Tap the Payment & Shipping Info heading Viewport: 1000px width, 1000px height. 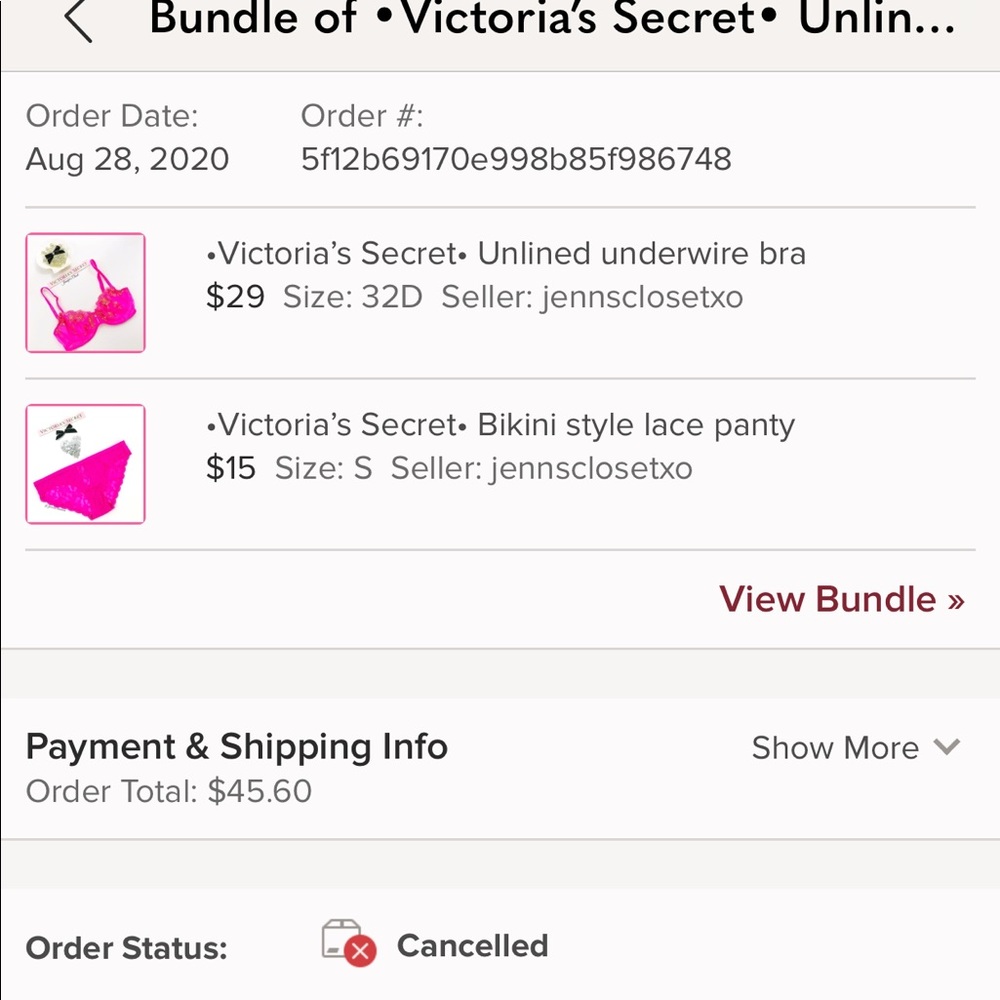click(237, 747)
